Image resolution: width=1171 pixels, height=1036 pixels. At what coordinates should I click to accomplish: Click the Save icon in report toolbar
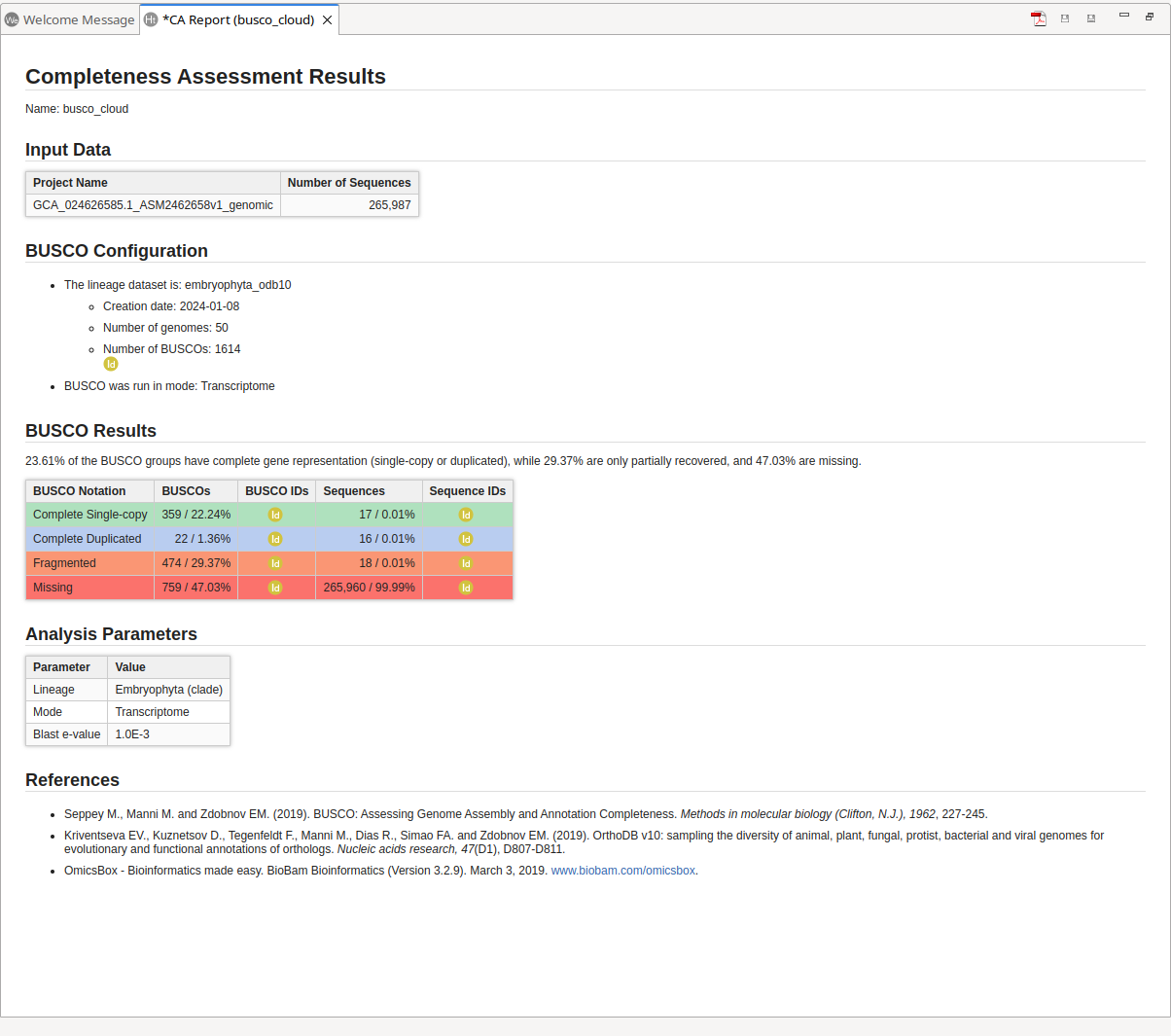[1065, 18]
